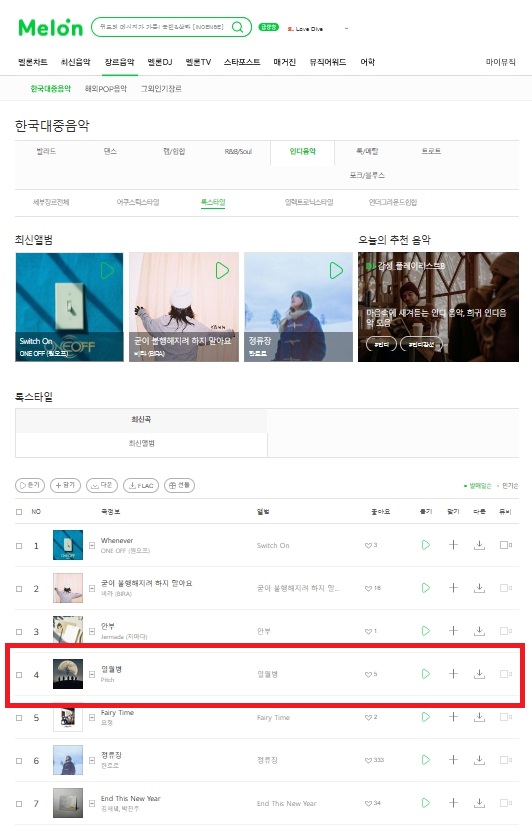Open the 해외POP음악 link
Viewport: 532px width, 831px height.
pyautogui.click(x=105, y=89)
